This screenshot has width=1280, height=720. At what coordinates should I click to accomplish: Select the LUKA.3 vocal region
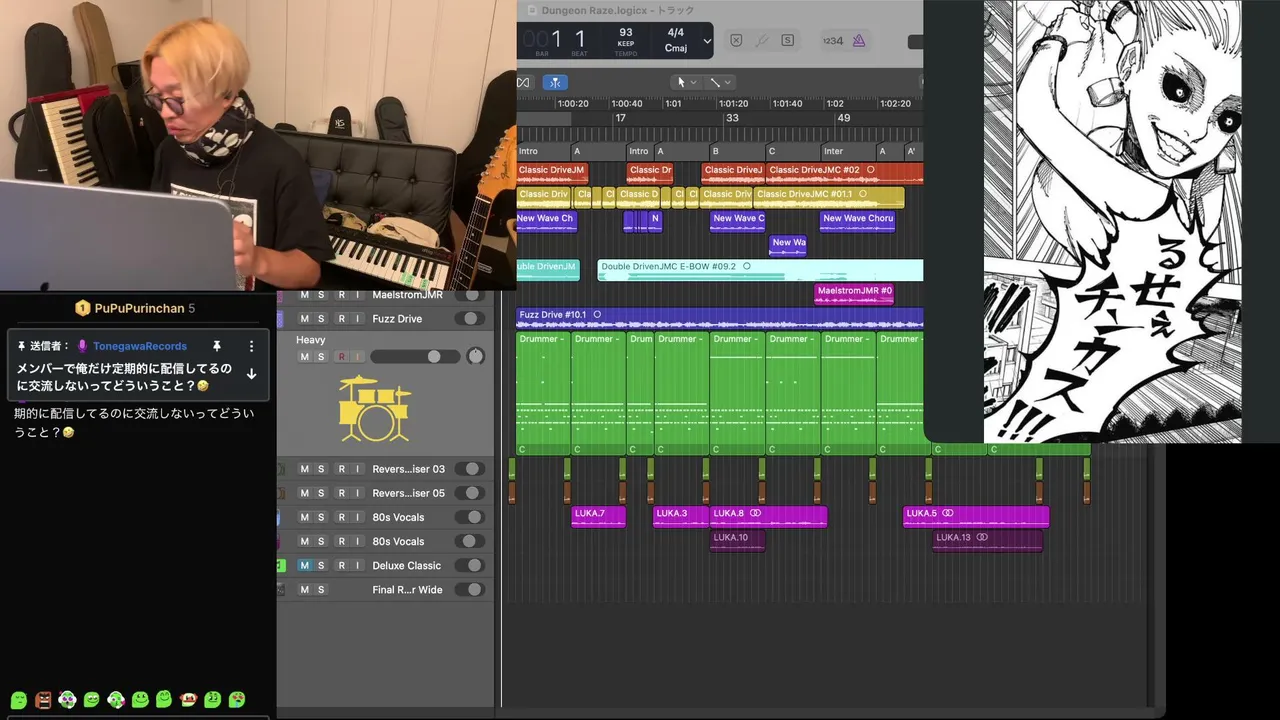point(681,517)
